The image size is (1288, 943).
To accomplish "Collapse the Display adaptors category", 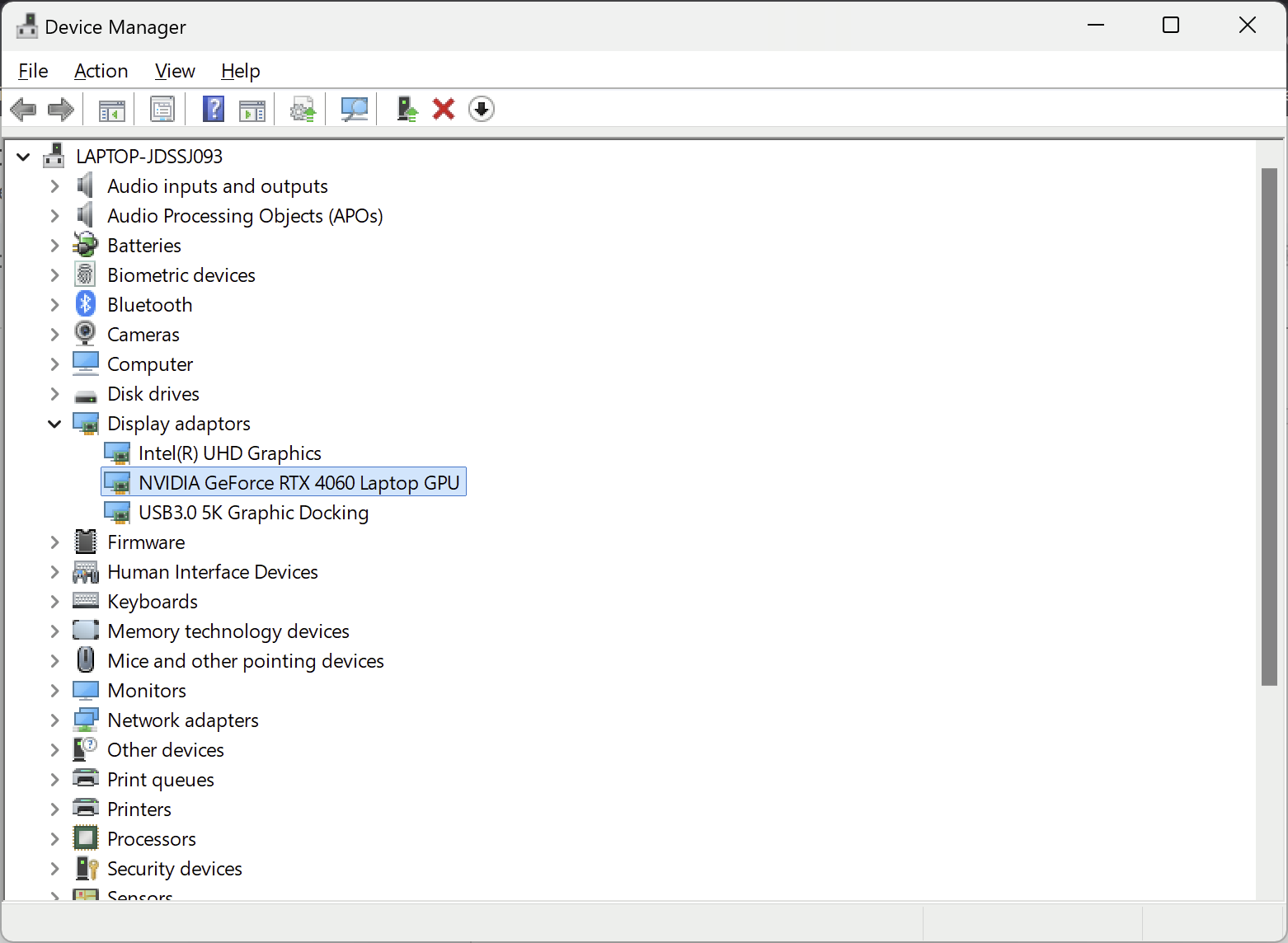I will coord(54,424).
